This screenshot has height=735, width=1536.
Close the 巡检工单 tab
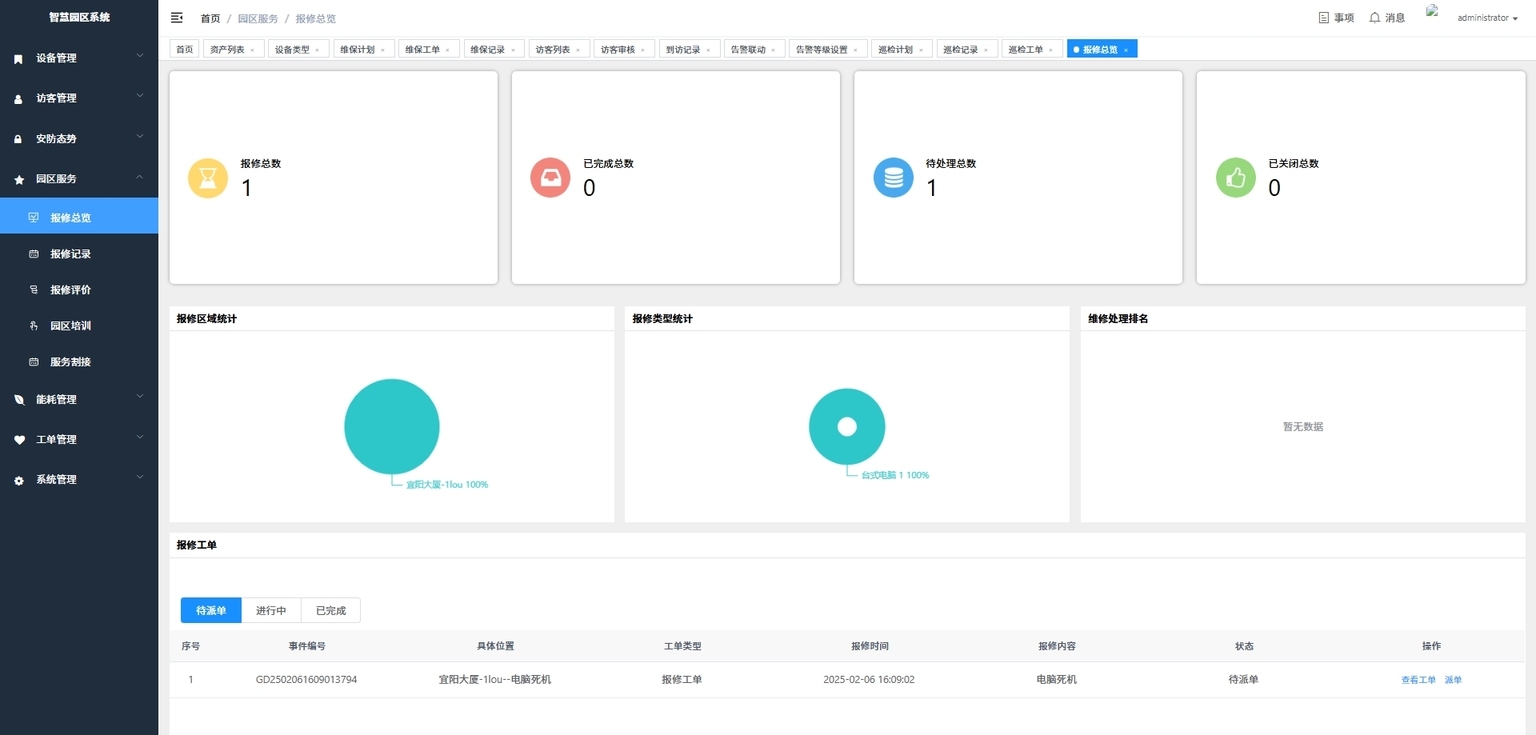[1050, 50]
